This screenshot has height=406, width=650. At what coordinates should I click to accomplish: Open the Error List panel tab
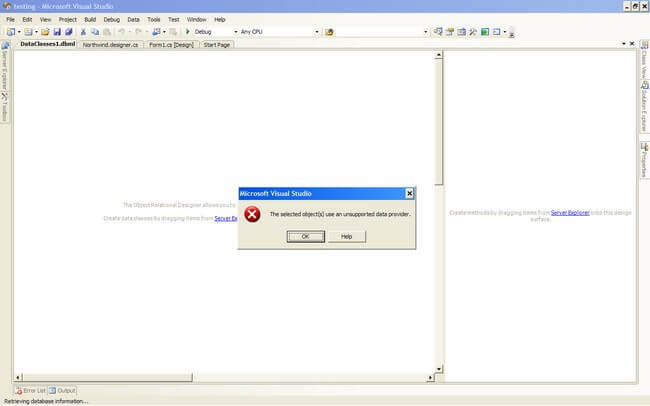point(30,390)
